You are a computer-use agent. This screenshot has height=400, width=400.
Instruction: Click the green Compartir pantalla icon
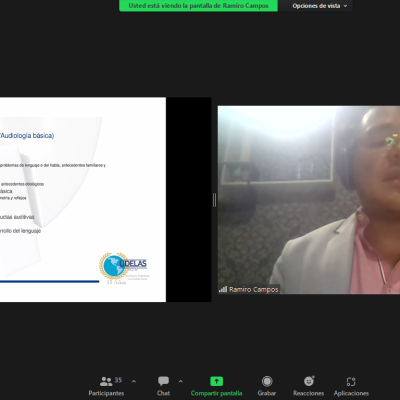tap(216, 381)
